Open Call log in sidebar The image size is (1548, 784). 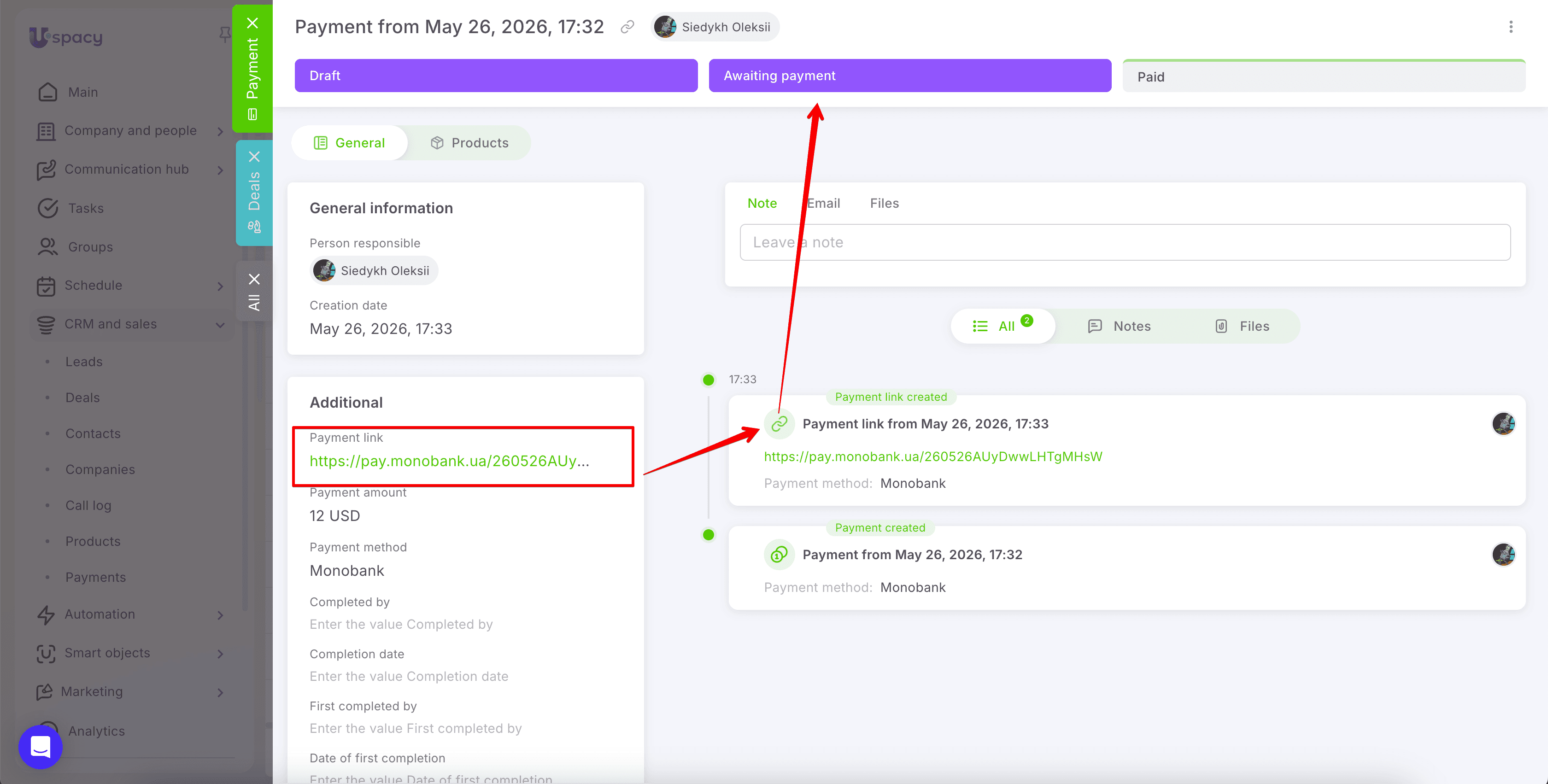coord(88,506)
